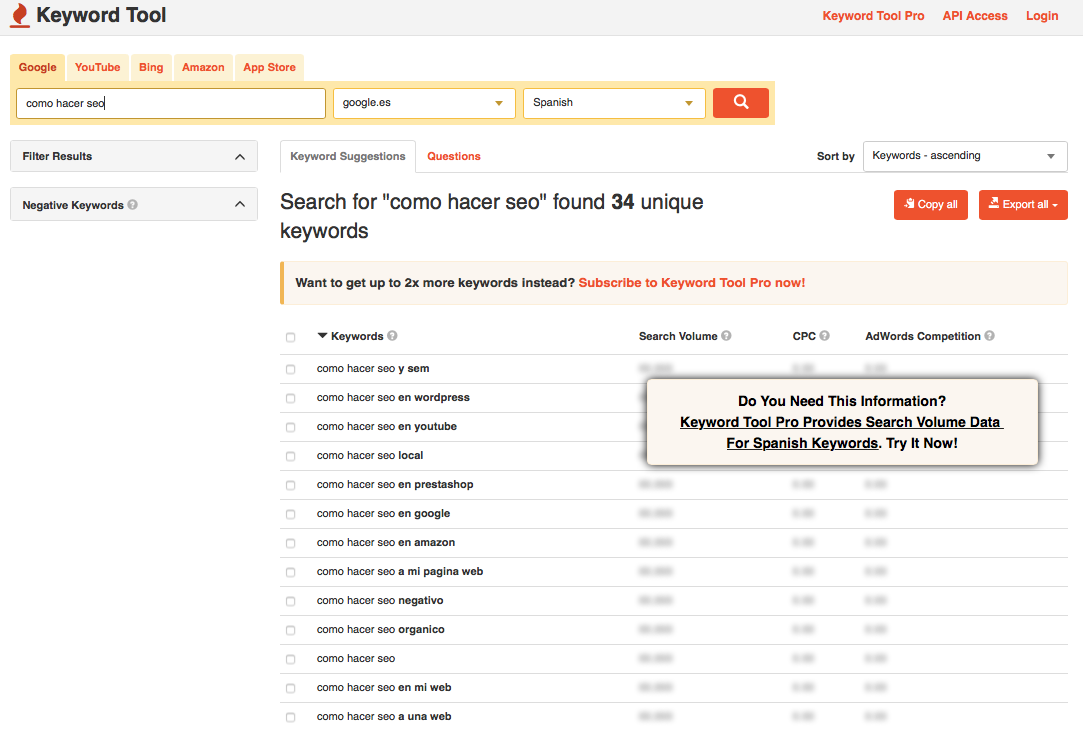Viewport: 1083px width, 729px height.
Task: Click keyword "como hacer seo organico"
Action: [381, 629]
